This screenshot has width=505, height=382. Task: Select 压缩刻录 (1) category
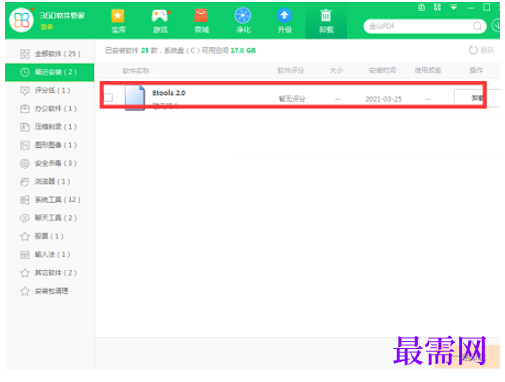pyautogui.click(x=50, y=127)
